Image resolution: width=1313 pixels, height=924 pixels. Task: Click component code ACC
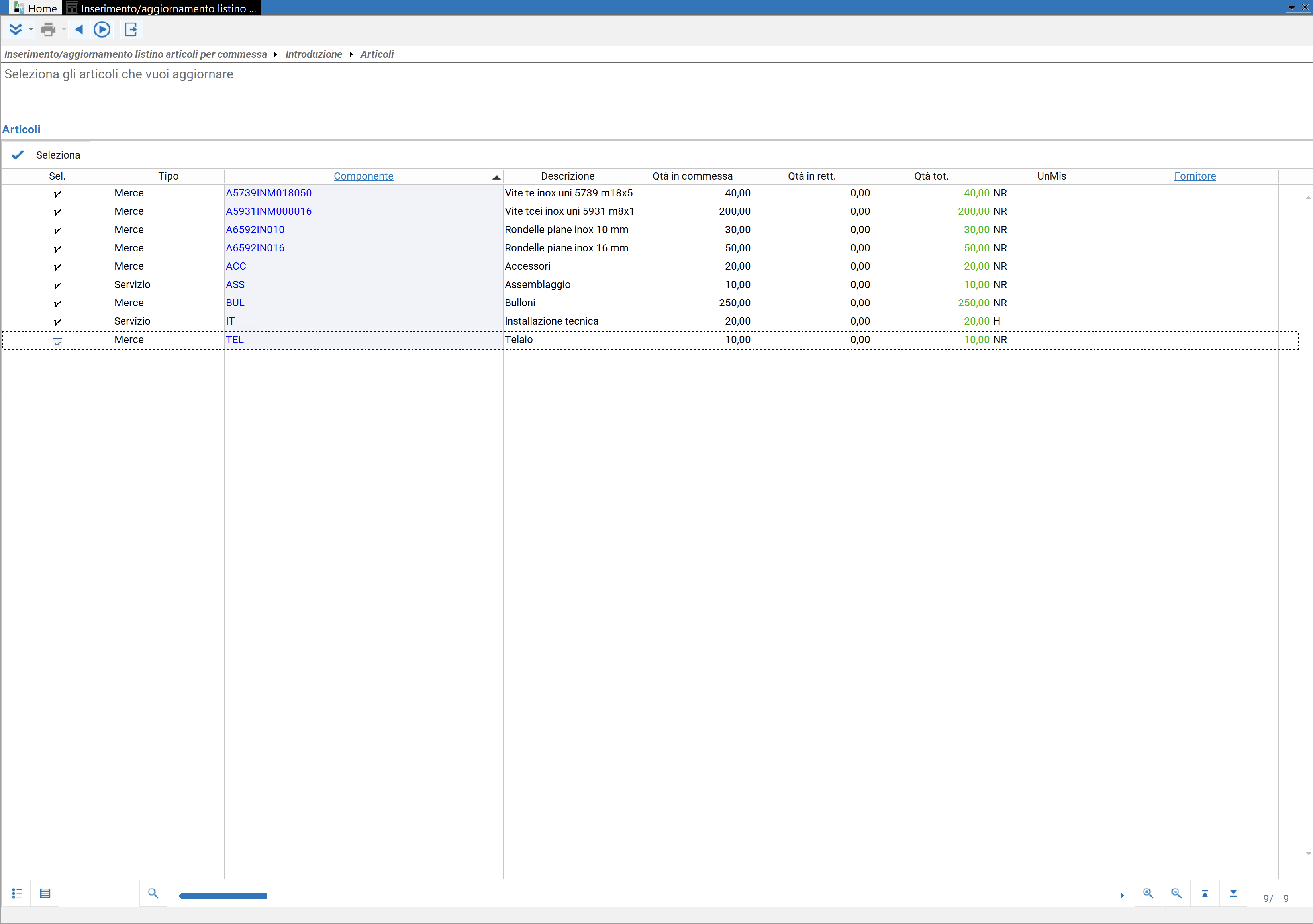(235, 266)
